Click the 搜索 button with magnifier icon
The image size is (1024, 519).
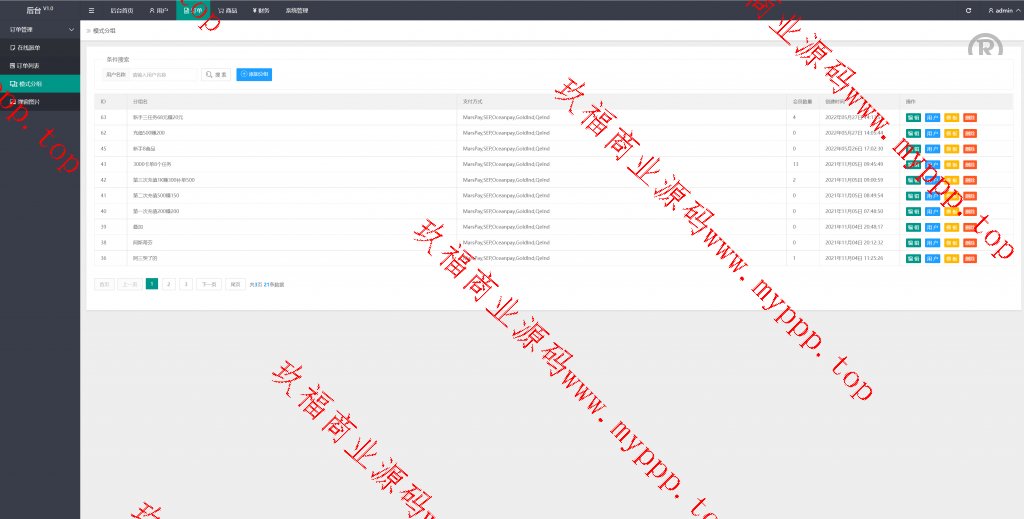(x=216, y=75)
